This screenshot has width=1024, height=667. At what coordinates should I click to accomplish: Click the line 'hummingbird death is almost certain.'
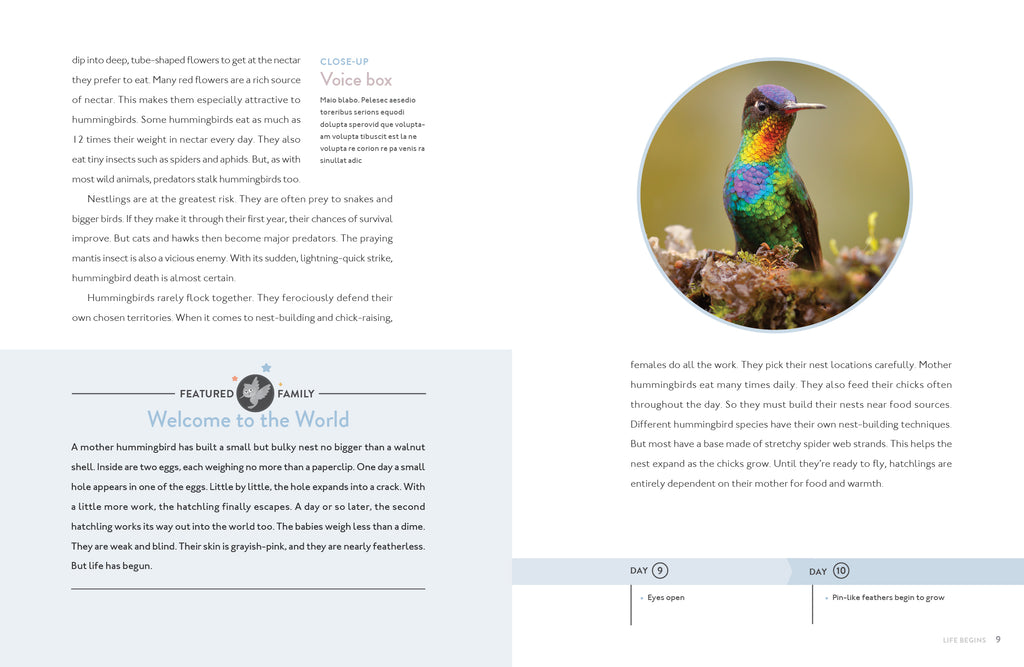pos(153,278)
